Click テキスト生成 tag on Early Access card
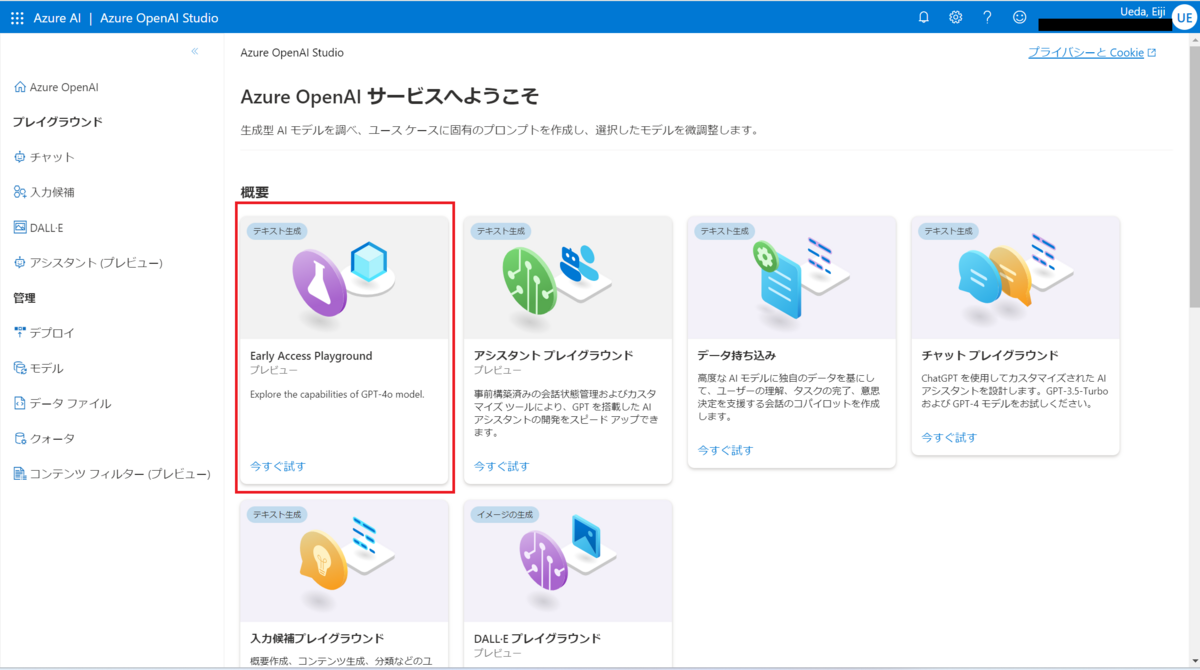This screenshot has height=670, width=1200. pyautogui.click(x=277, y=231)
